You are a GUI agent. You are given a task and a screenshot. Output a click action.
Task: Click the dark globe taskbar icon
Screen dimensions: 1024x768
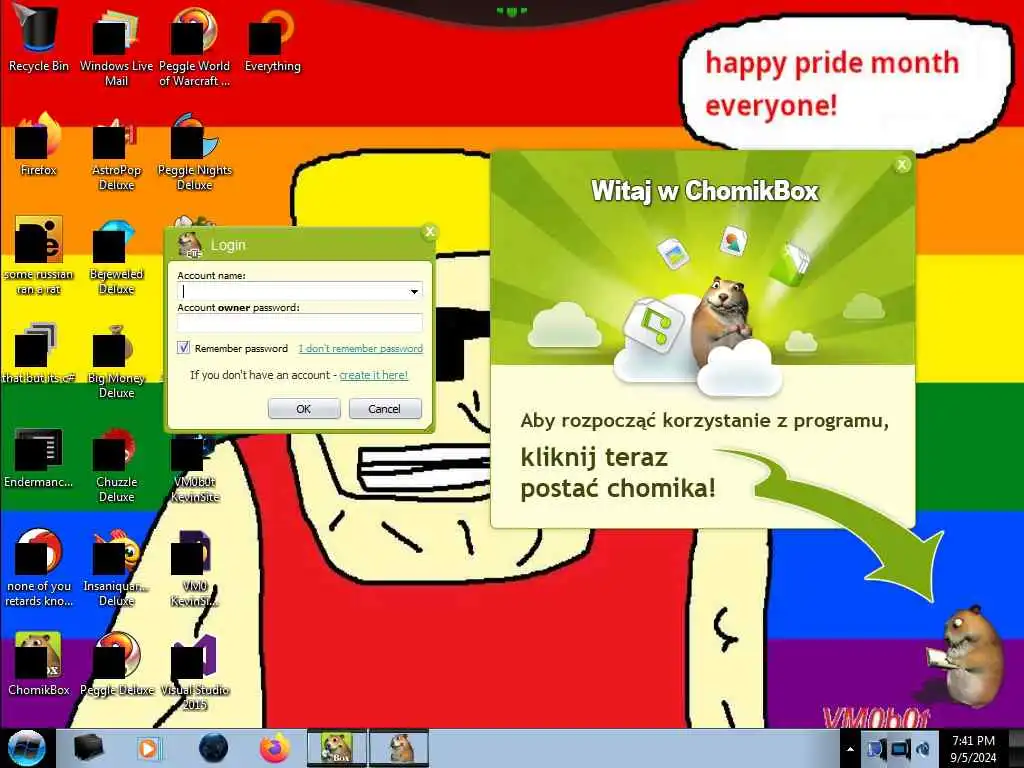213,748
